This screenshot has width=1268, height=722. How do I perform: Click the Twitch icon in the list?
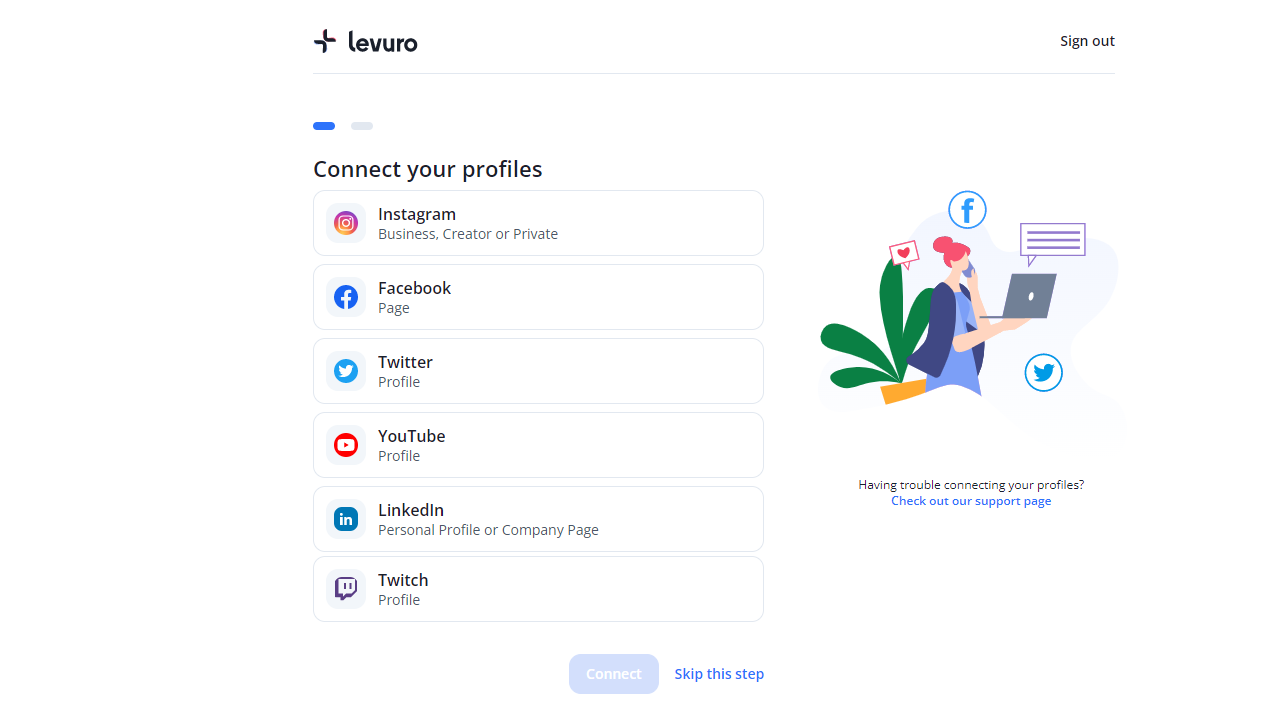coord(345,588)
